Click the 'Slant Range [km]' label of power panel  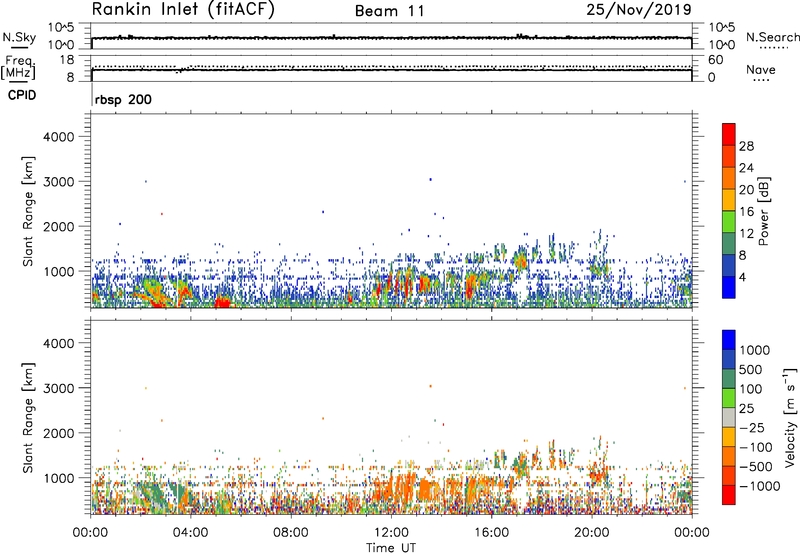click(x=28, y=211)
